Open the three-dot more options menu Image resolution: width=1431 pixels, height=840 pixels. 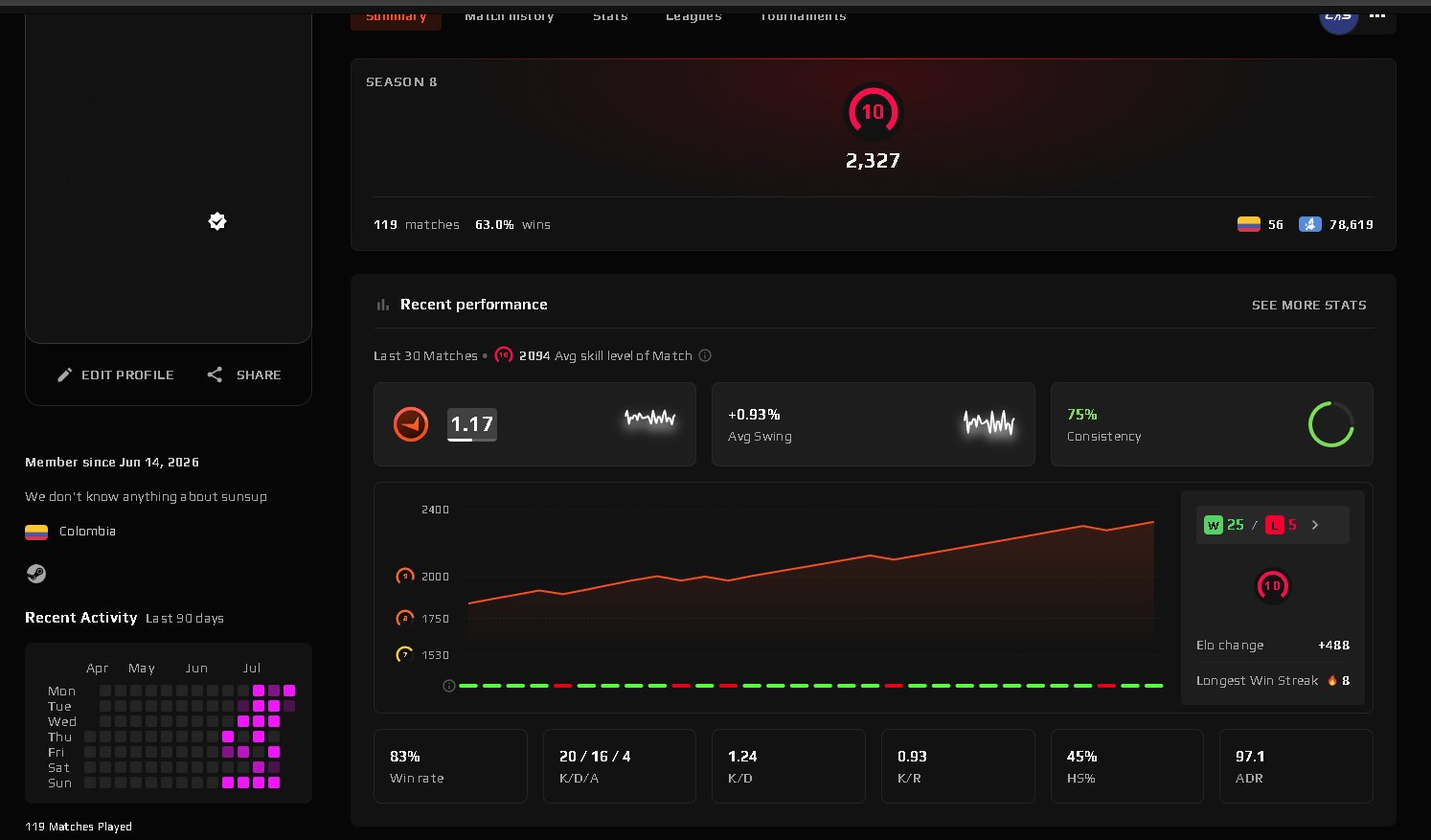coord(1377,16)
